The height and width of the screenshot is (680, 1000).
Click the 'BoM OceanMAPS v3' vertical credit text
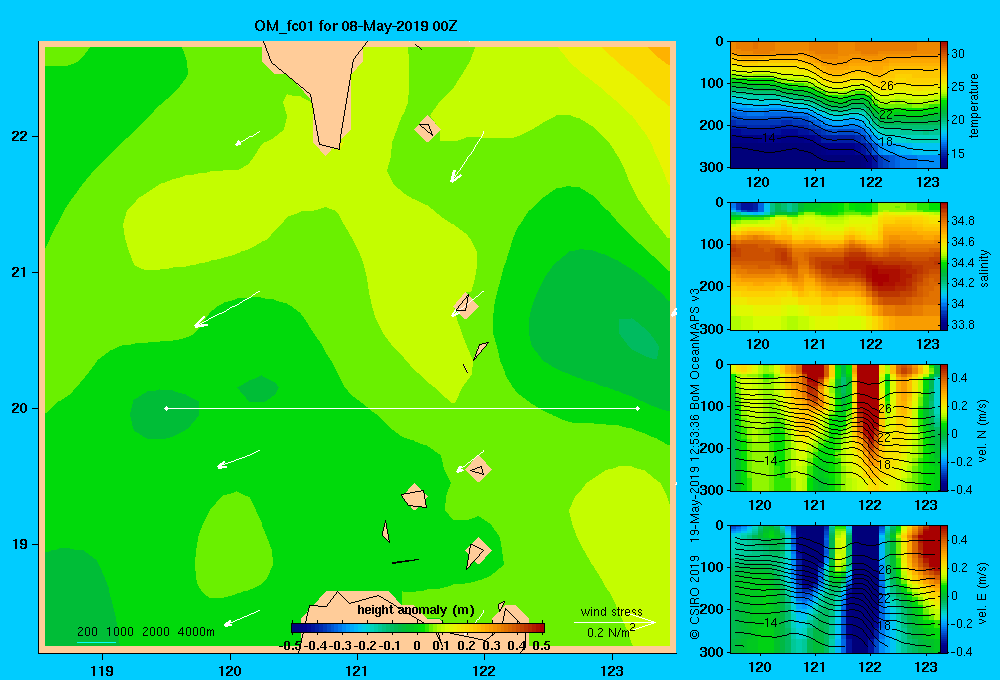(695, 348)
